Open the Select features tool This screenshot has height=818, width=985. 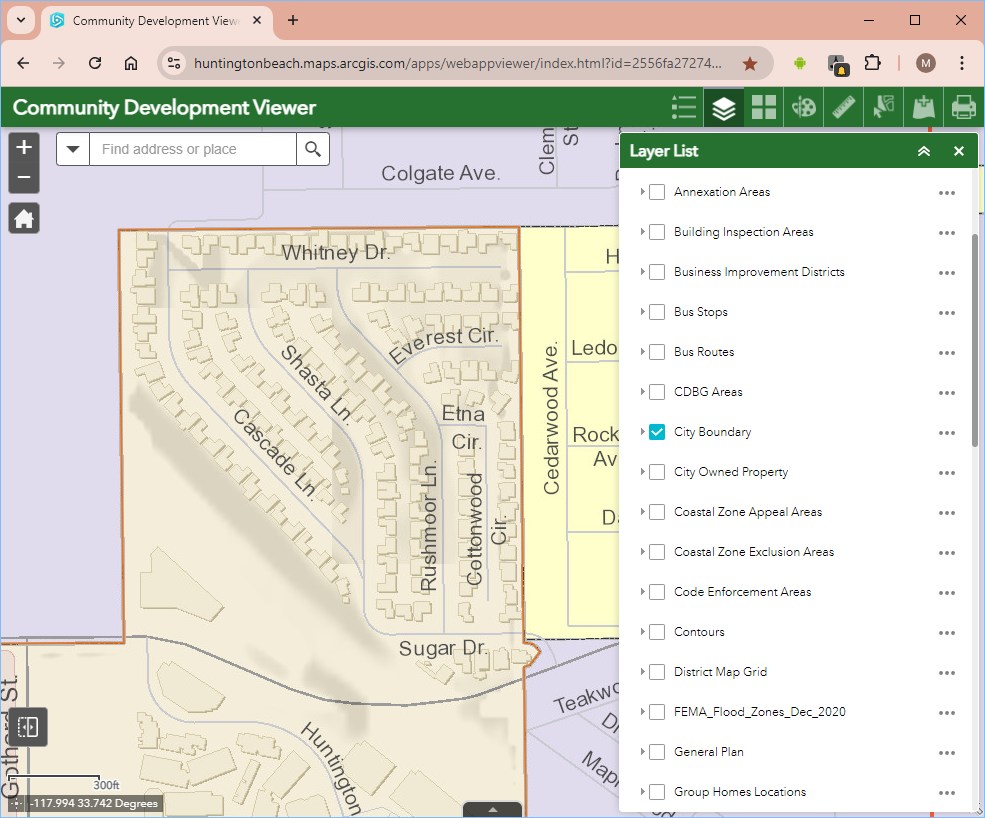click(884, 107)
